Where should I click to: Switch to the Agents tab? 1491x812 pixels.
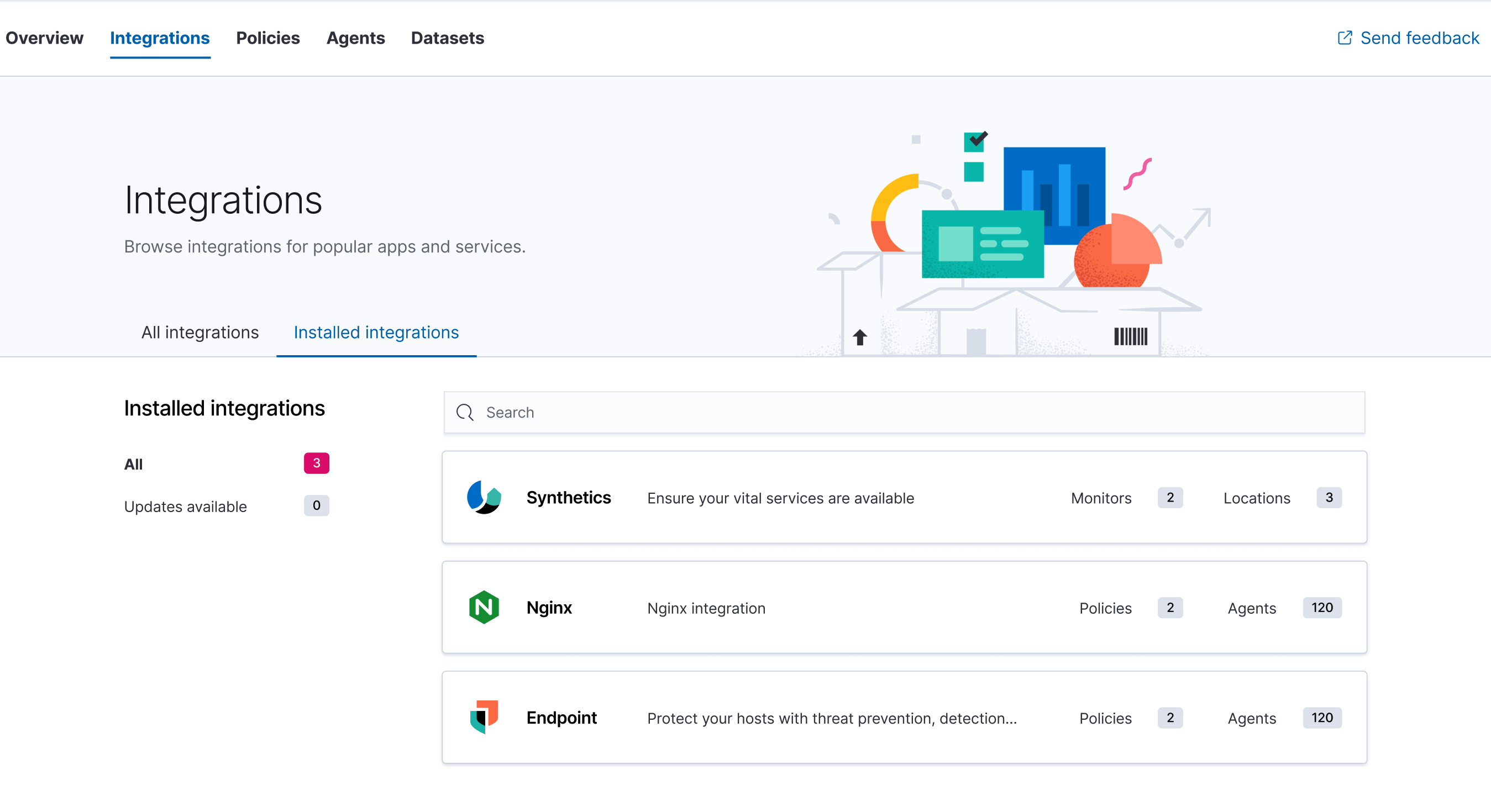[356, 38]
